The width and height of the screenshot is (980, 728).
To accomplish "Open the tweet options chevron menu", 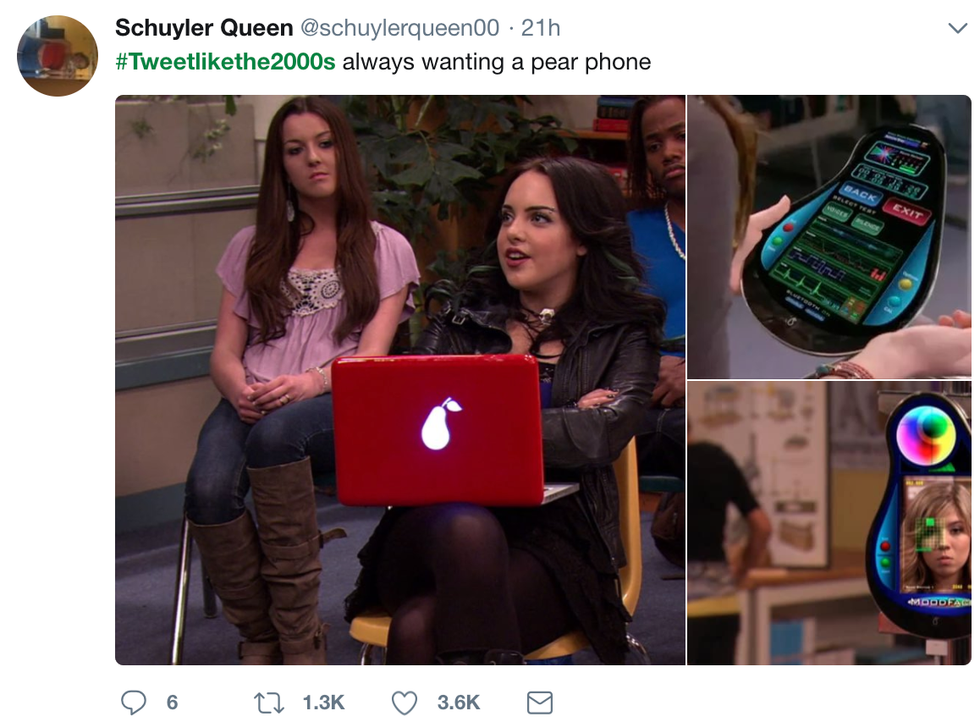I will [x=958, y=28].
